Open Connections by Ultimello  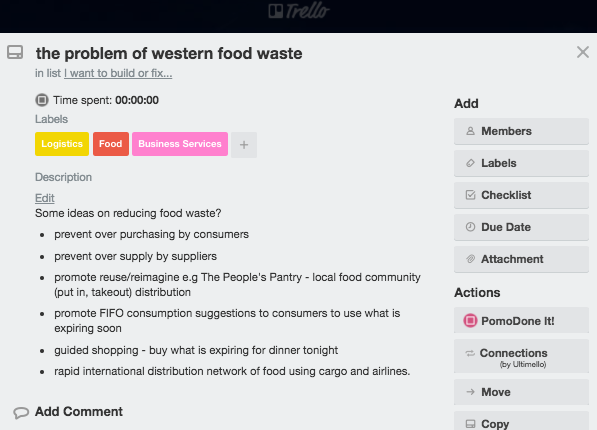521,356
